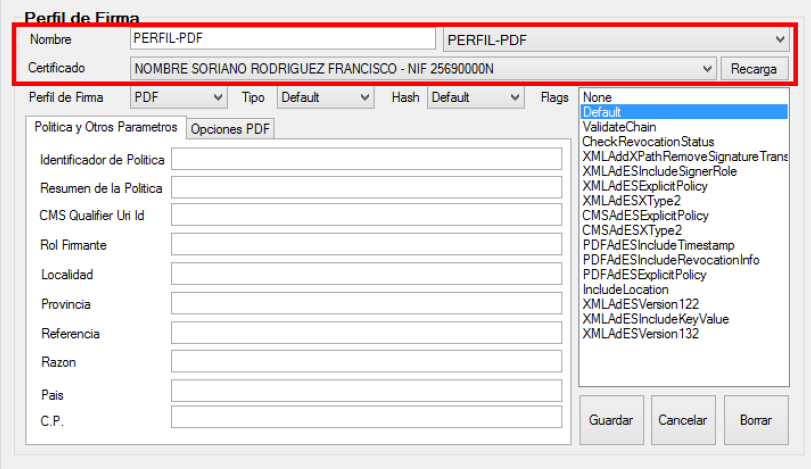The width and height of the screenshot is (811, 469).
Task: Select XMLAddXPathRemoveSignatureTrans flag
Action: [x=684, y=157]
